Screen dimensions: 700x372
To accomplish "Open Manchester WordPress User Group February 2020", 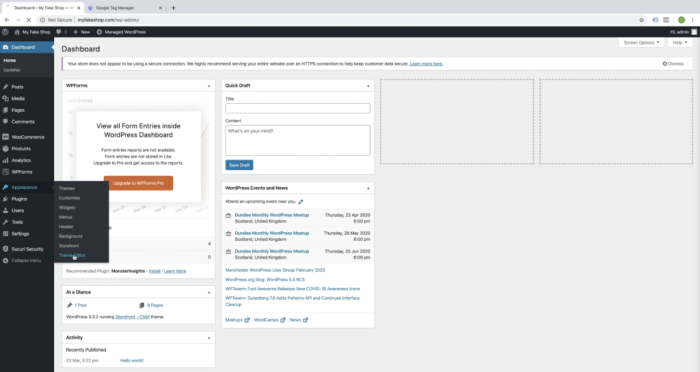I will pos(275,270).
